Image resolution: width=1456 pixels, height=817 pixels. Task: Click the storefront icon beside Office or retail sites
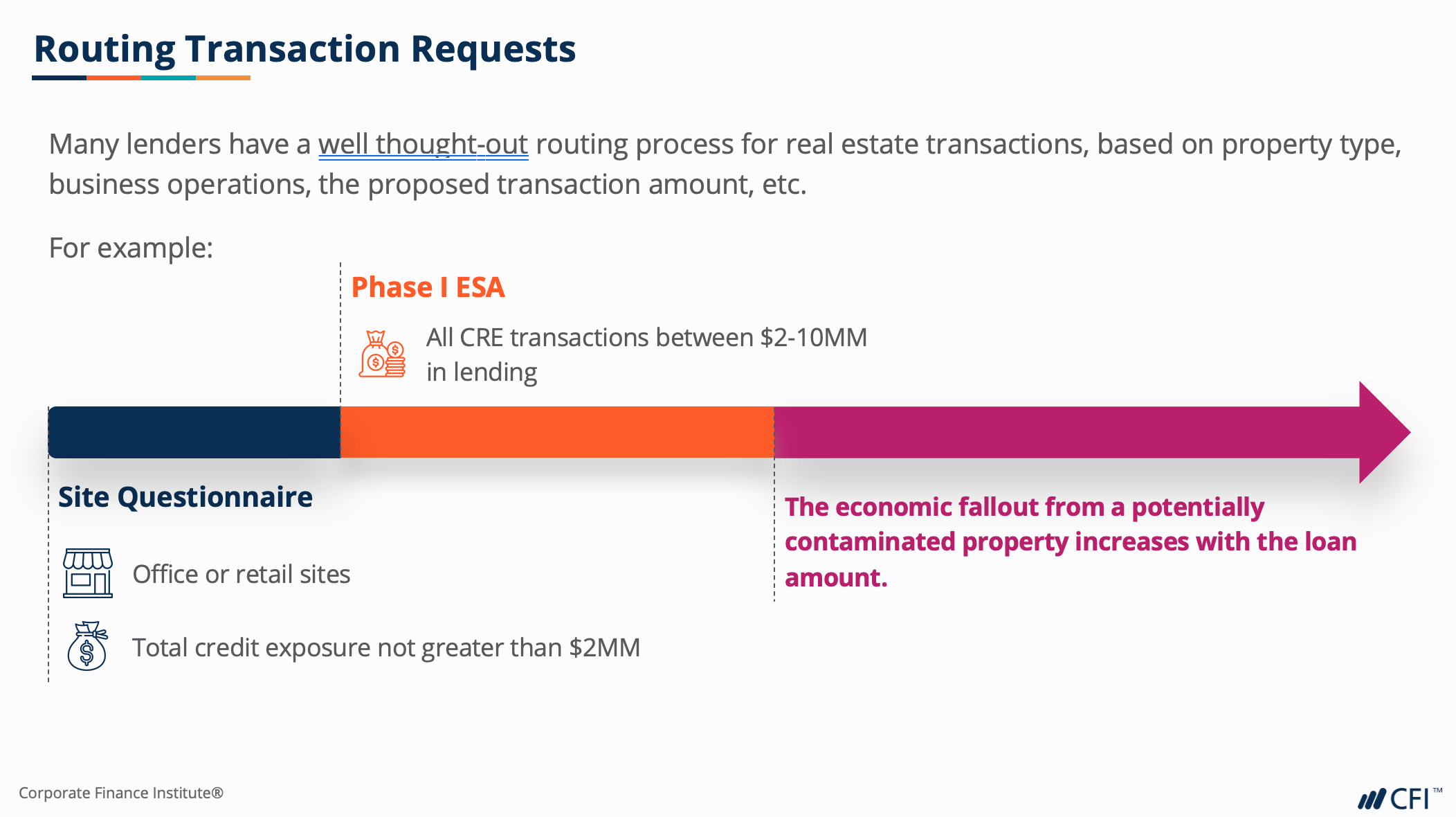[x=88, y=573]
